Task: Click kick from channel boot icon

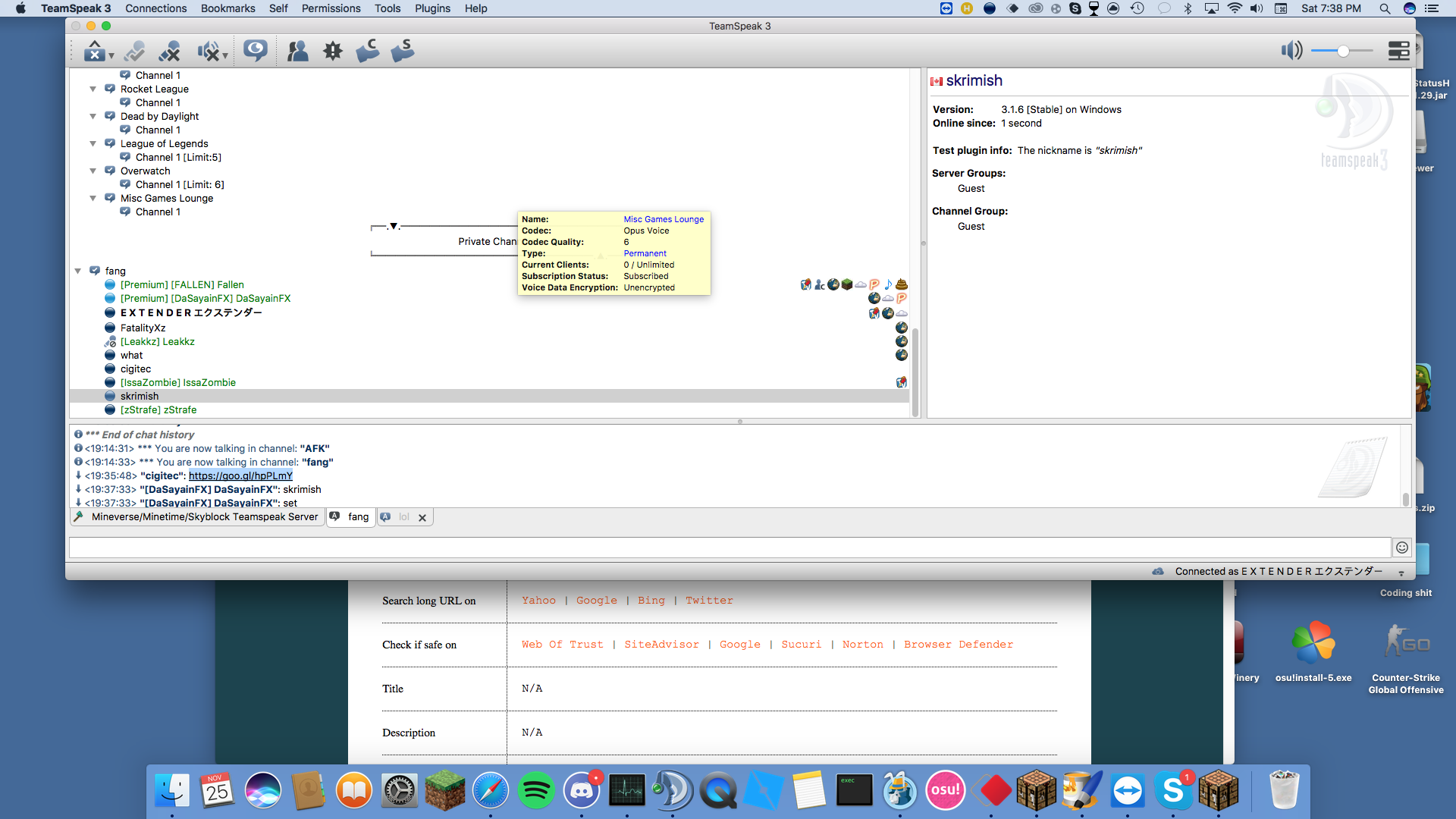Action: point(368,51)
